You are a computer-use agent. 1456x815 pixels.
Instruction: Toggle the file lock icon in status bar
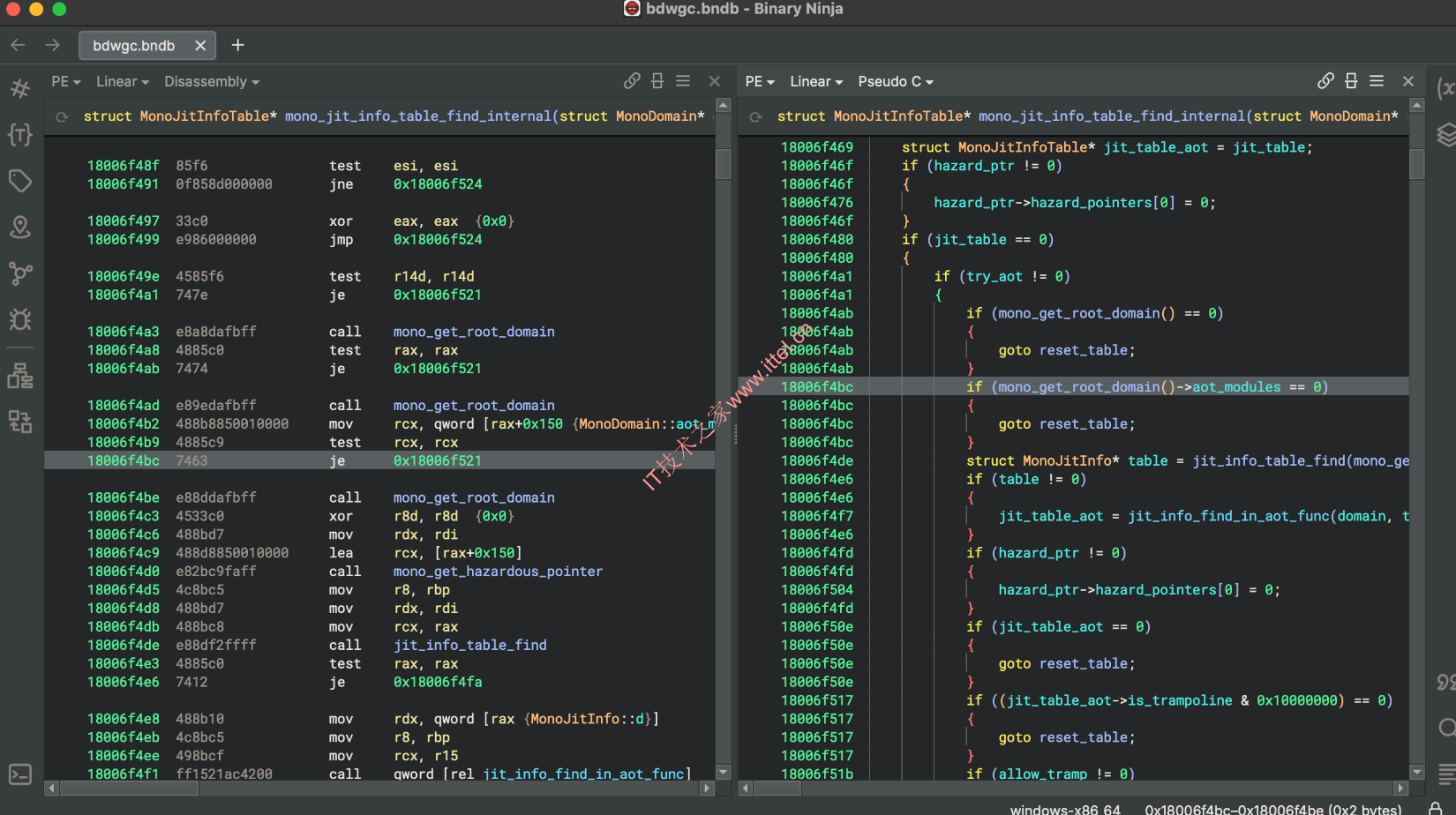pos(1436,808)
